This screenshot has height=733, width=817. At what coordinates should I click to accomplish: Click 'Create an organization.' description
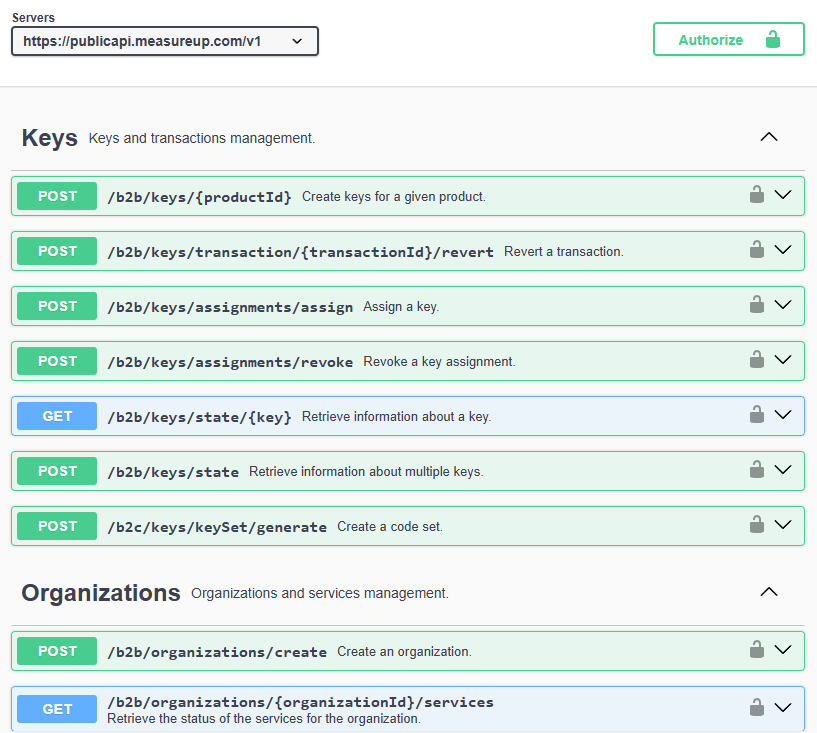[404, 652]
